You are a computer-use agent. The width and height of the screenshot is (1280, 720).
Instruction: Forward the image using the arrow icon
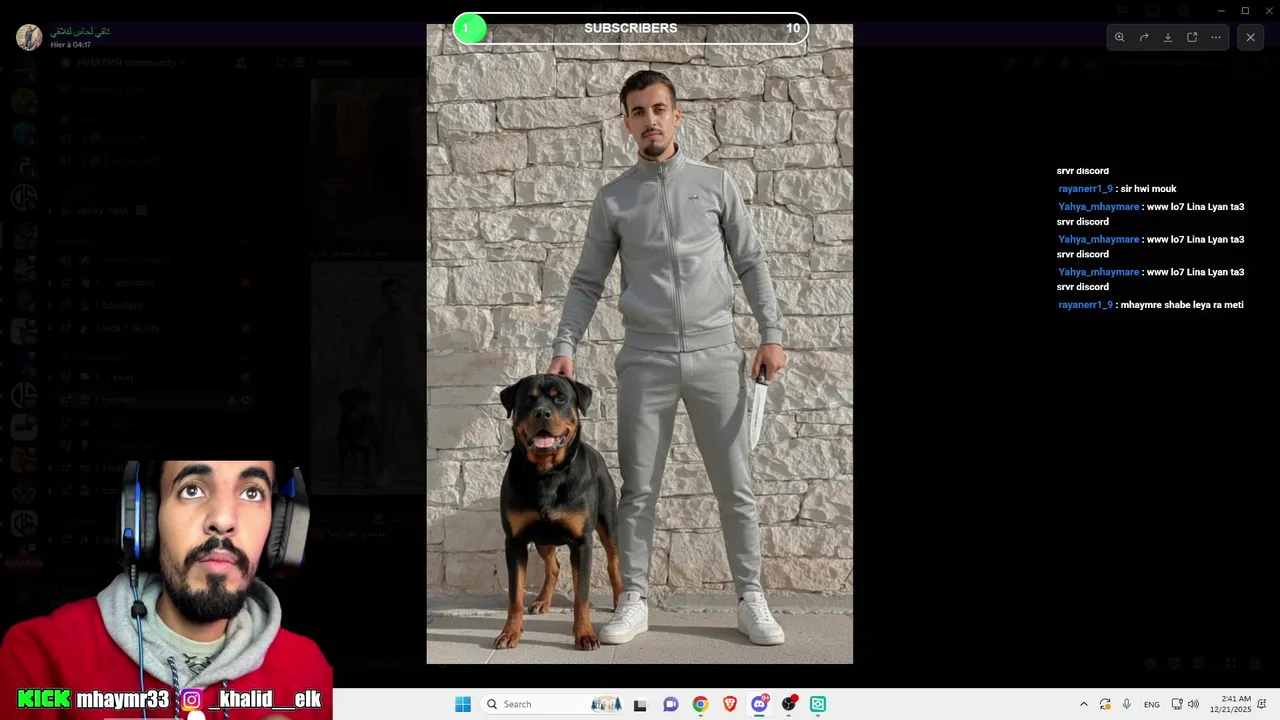(1144, 37)
